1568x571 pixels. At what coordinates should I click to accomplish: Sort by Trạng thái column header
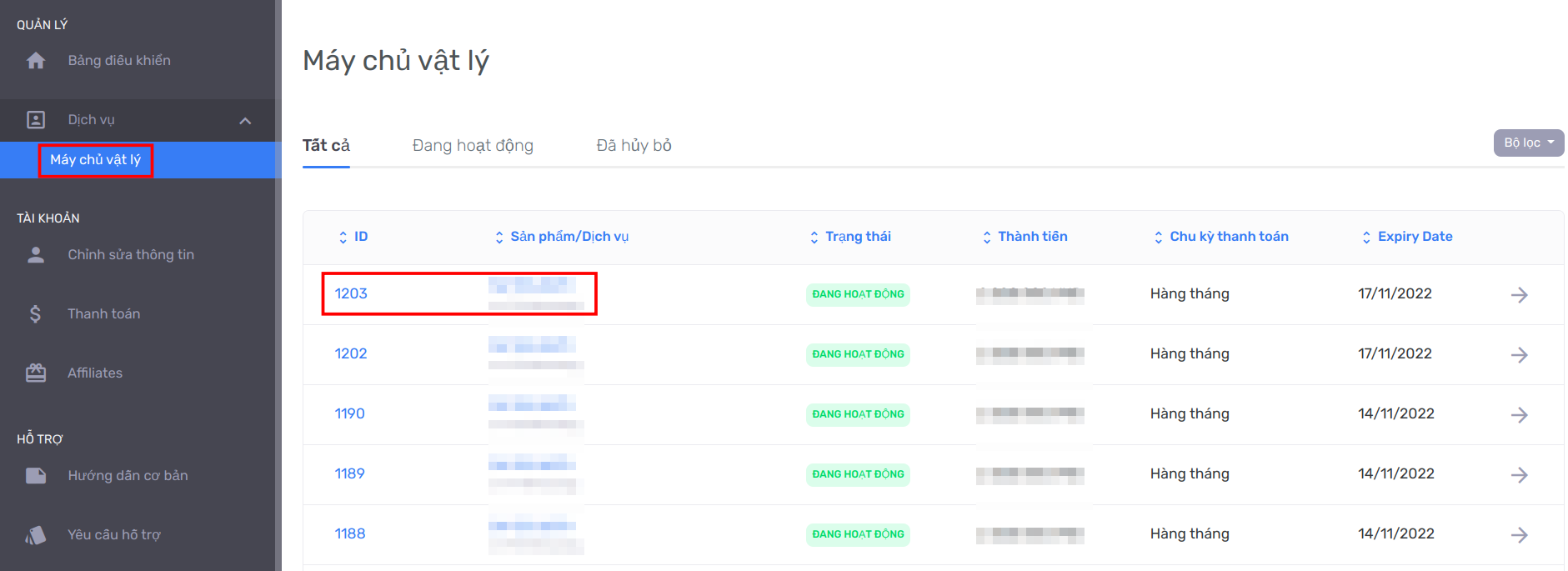pos(850,237)
